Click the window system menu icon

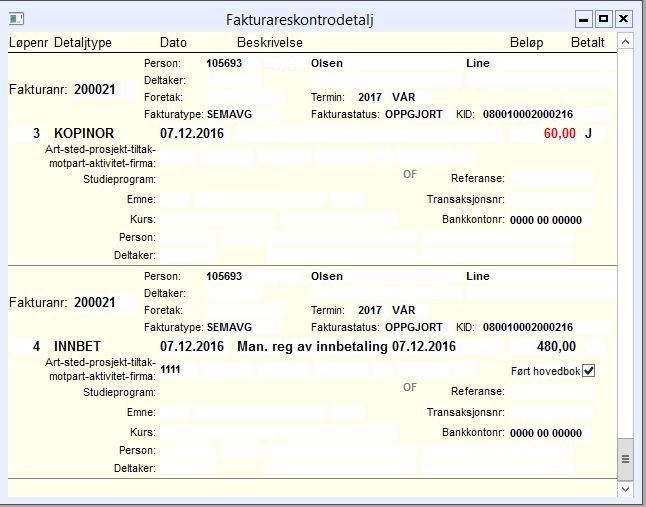[16, 19]
